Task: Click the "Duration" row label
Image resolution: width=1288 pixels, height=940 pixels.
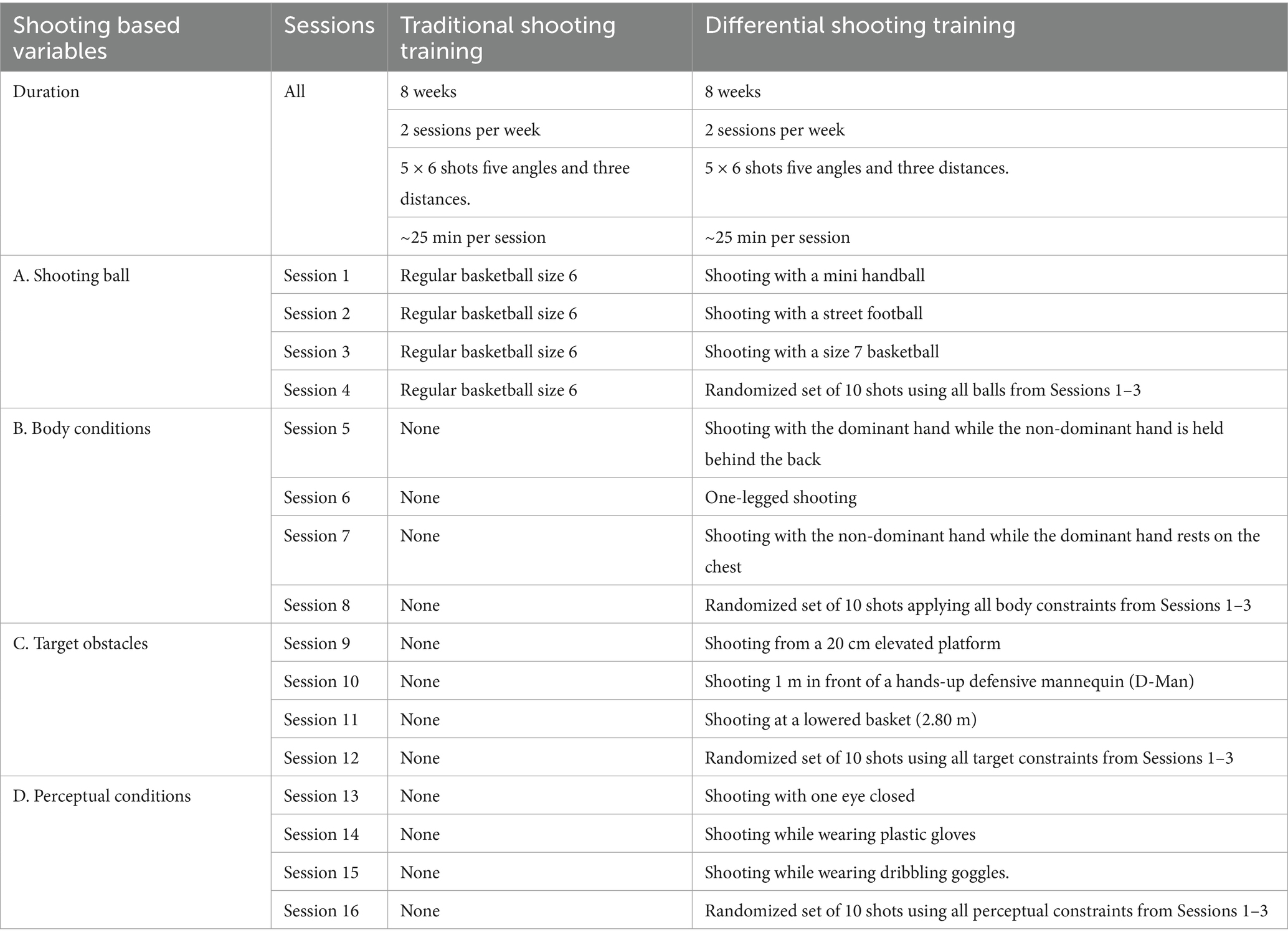Action: click(x=46, y=92)
